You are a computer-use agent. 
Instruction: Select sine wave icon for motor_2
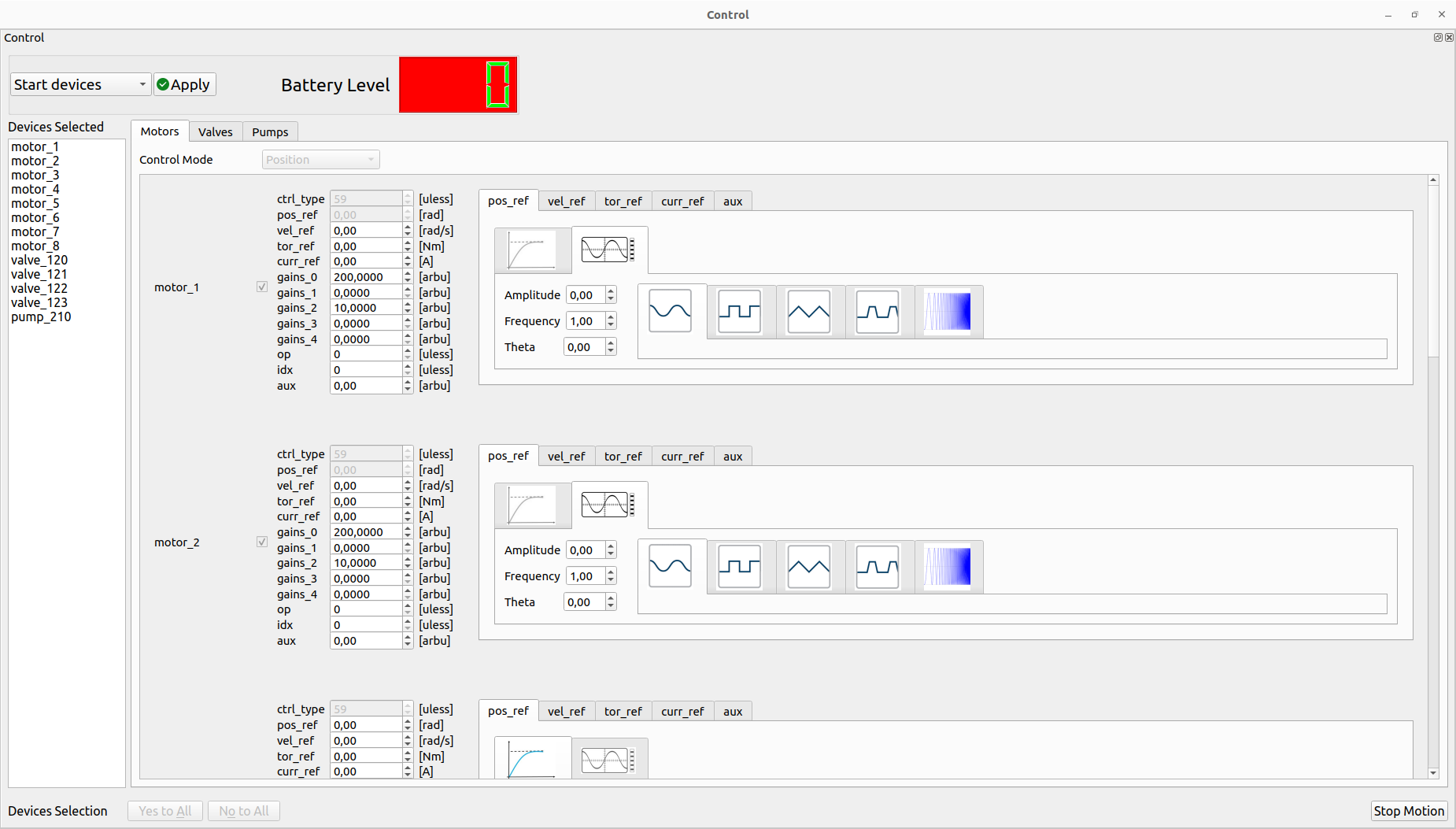coord(670,566)
